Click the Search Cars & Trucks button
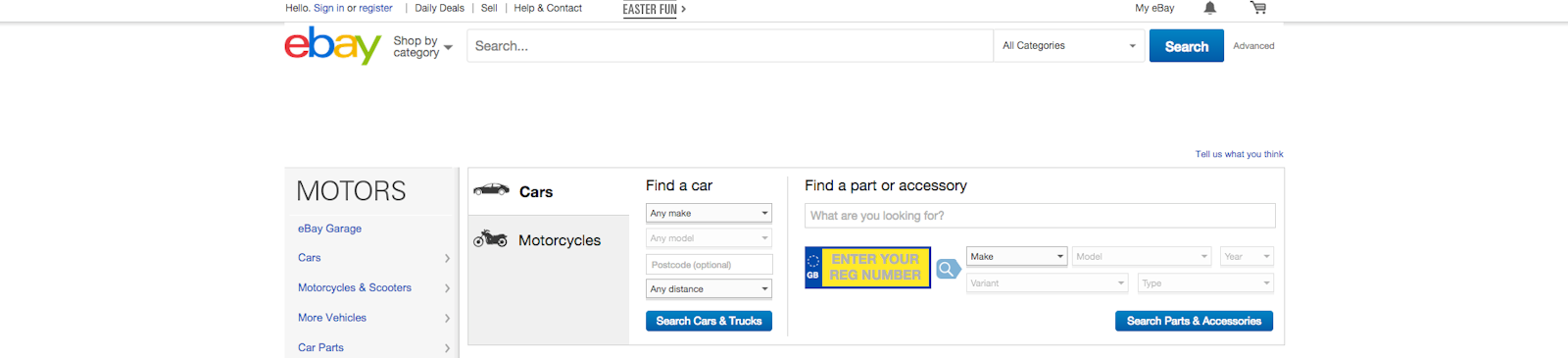1568x358 pixels. pyautogui.click(x=709, y=321)
